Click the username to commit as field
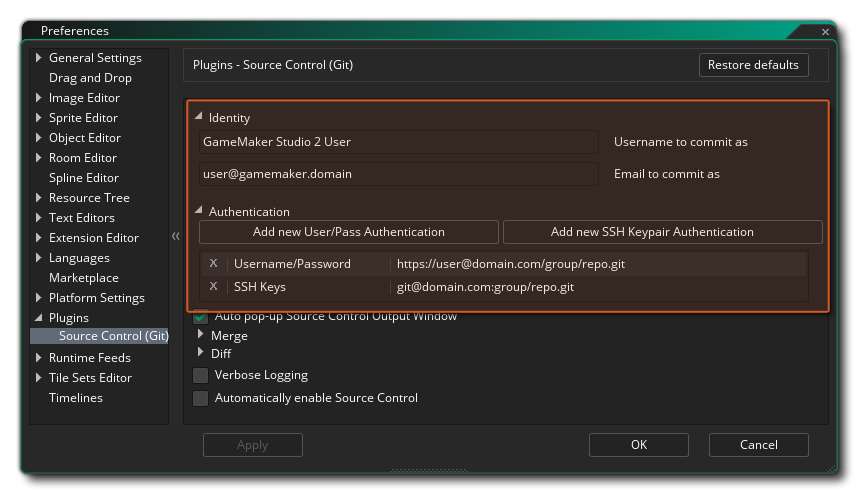This screenshot has width=858, height=494. tap(397, 142)
